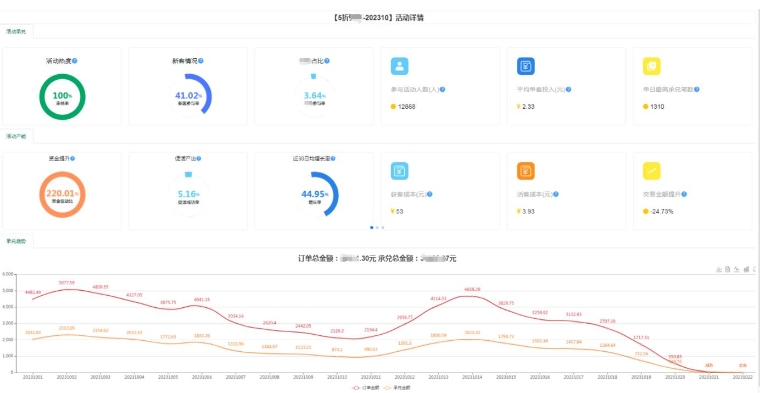The width and height of the screenshot is (760, 393).
Task: Click help icon next to 单日最高承兑笔数
Action: click(697, 90)
